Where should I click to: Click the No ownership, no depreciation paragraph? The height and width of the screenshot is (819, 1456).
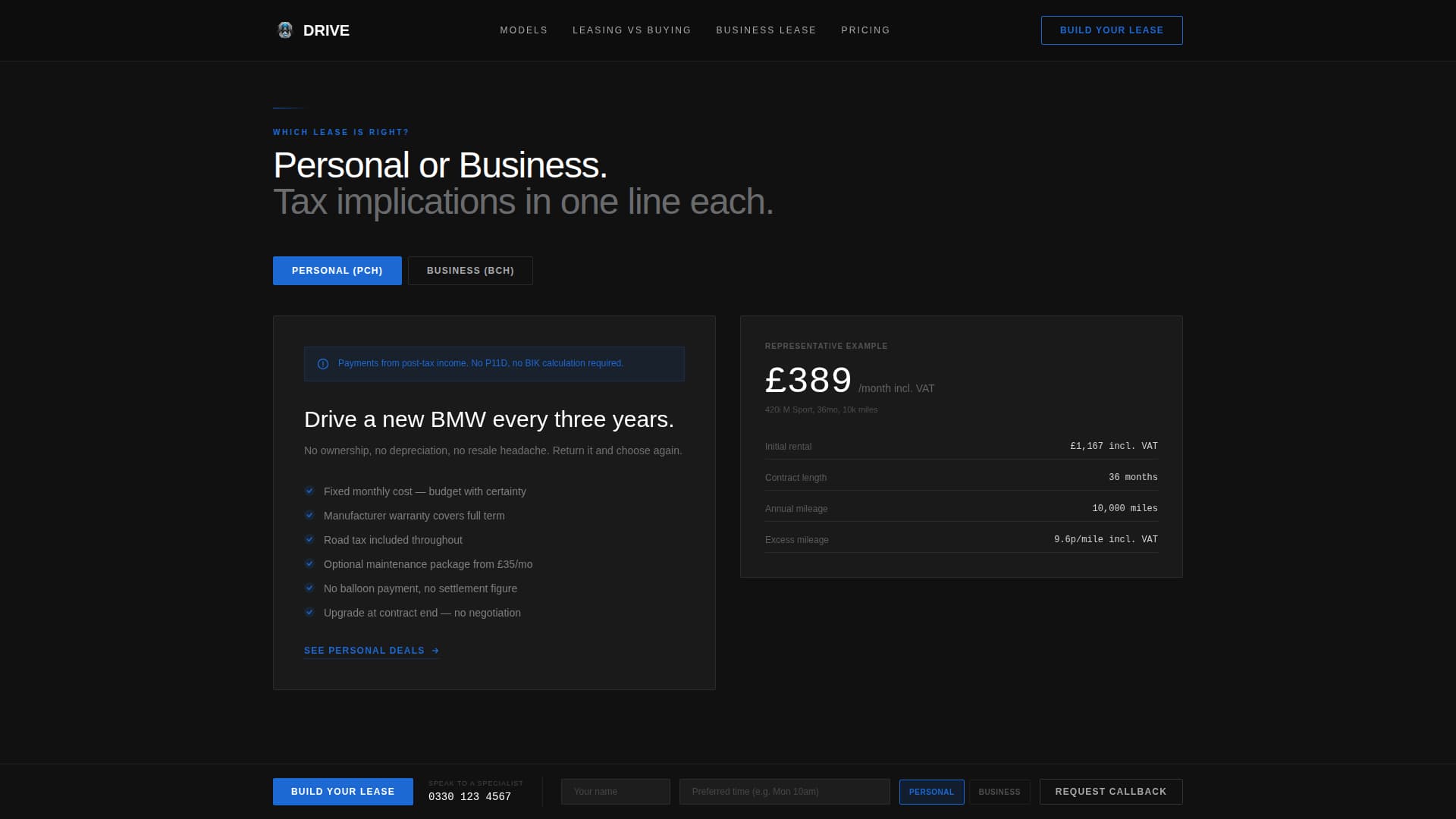[493, 450]
